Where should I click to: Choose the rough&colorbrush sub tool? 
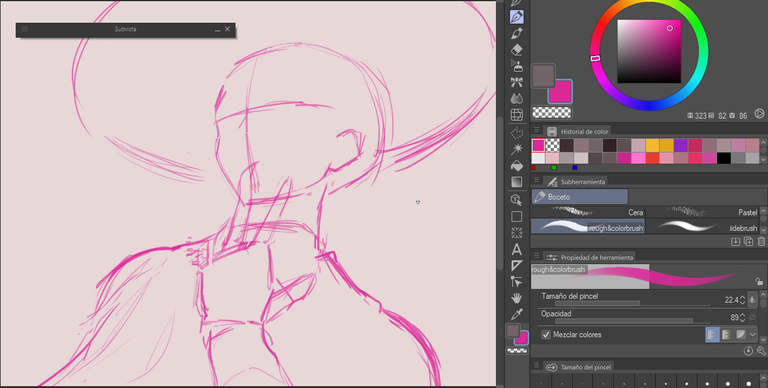[588, 226]
